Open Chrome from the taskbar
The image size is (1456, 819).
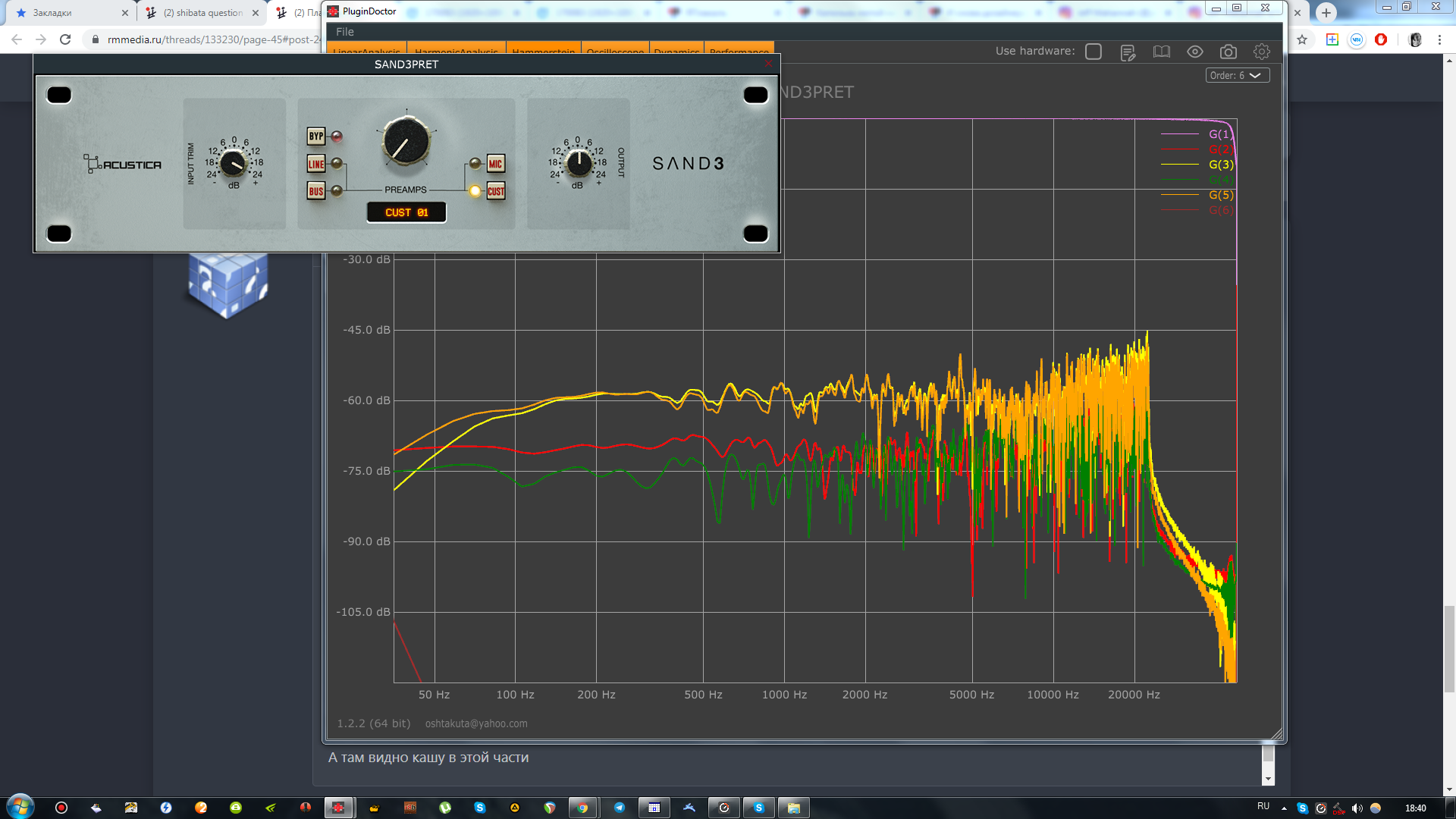coord(582,808)
